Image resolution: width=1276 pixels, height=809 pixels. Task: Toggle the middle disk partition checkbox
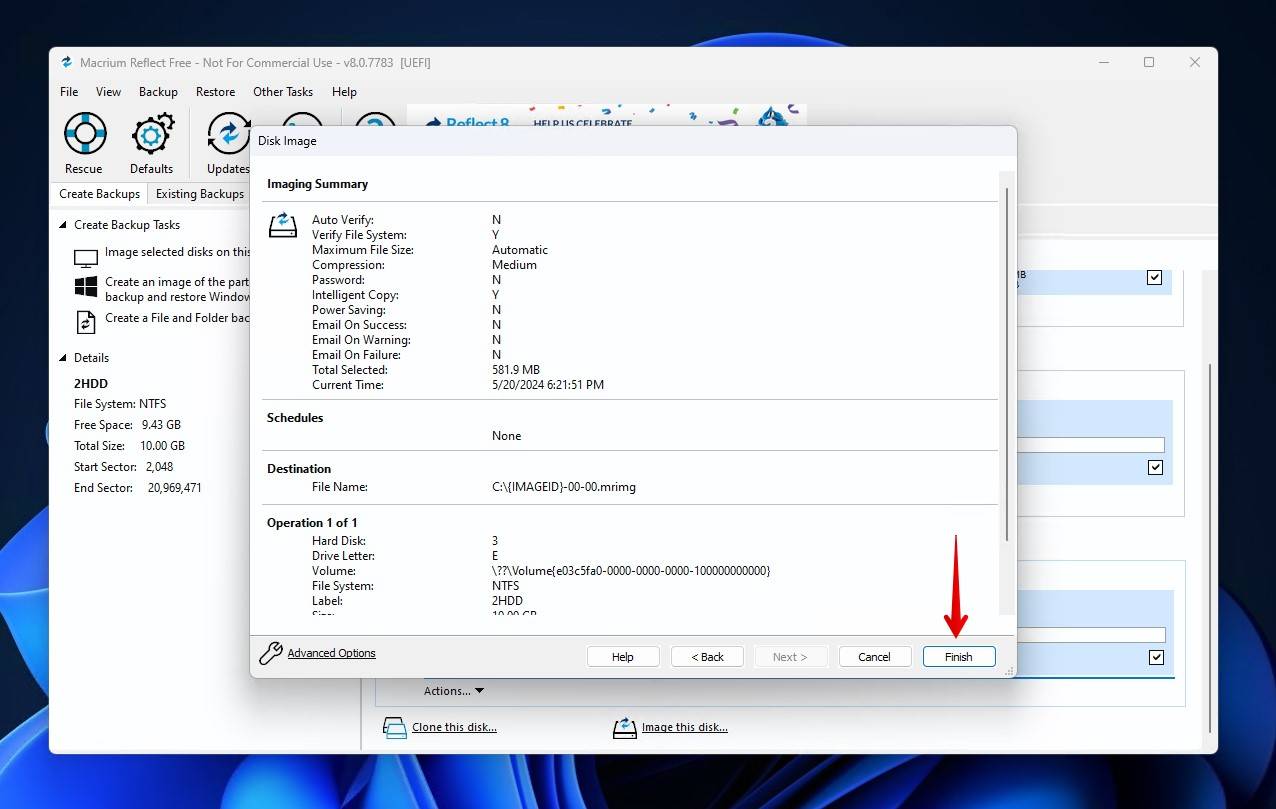click(1155, 467)
